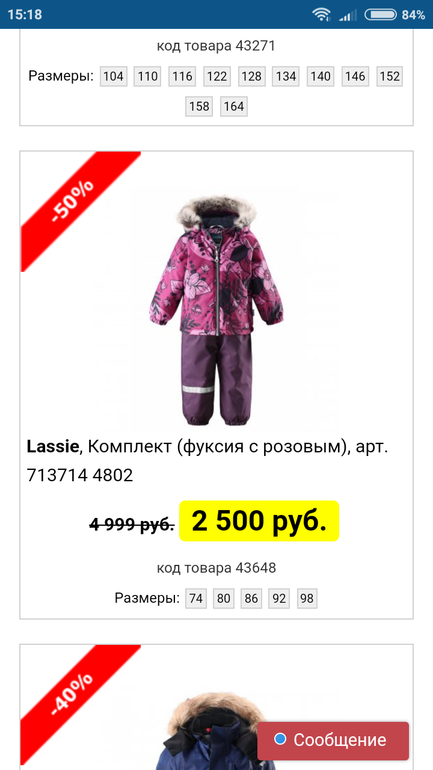Viewport: 433px width, 770px height.
Task: Select size 128
Action: point(251,77)
